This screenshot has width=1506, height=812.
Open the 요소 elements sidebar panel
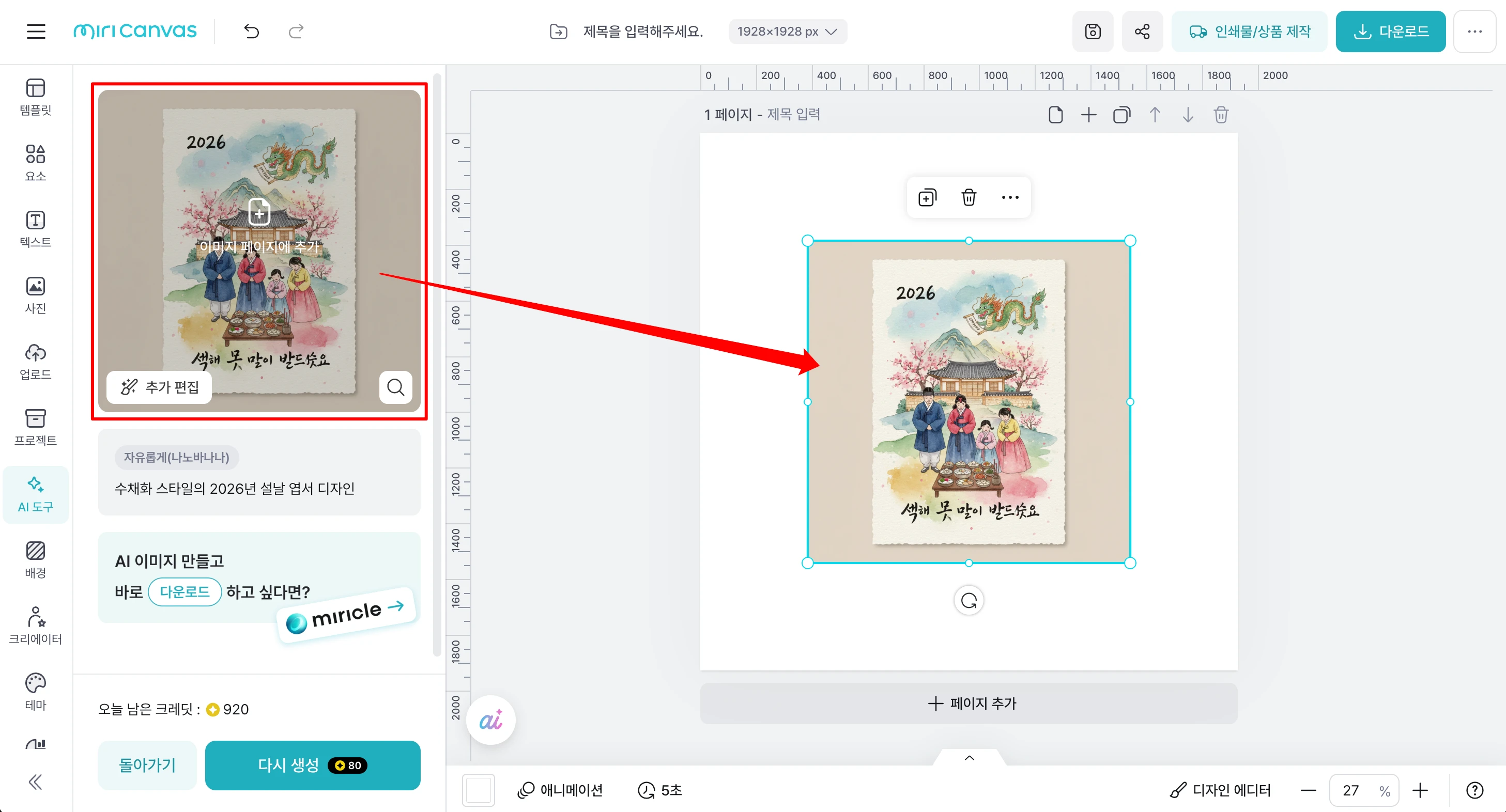point(35,162)
